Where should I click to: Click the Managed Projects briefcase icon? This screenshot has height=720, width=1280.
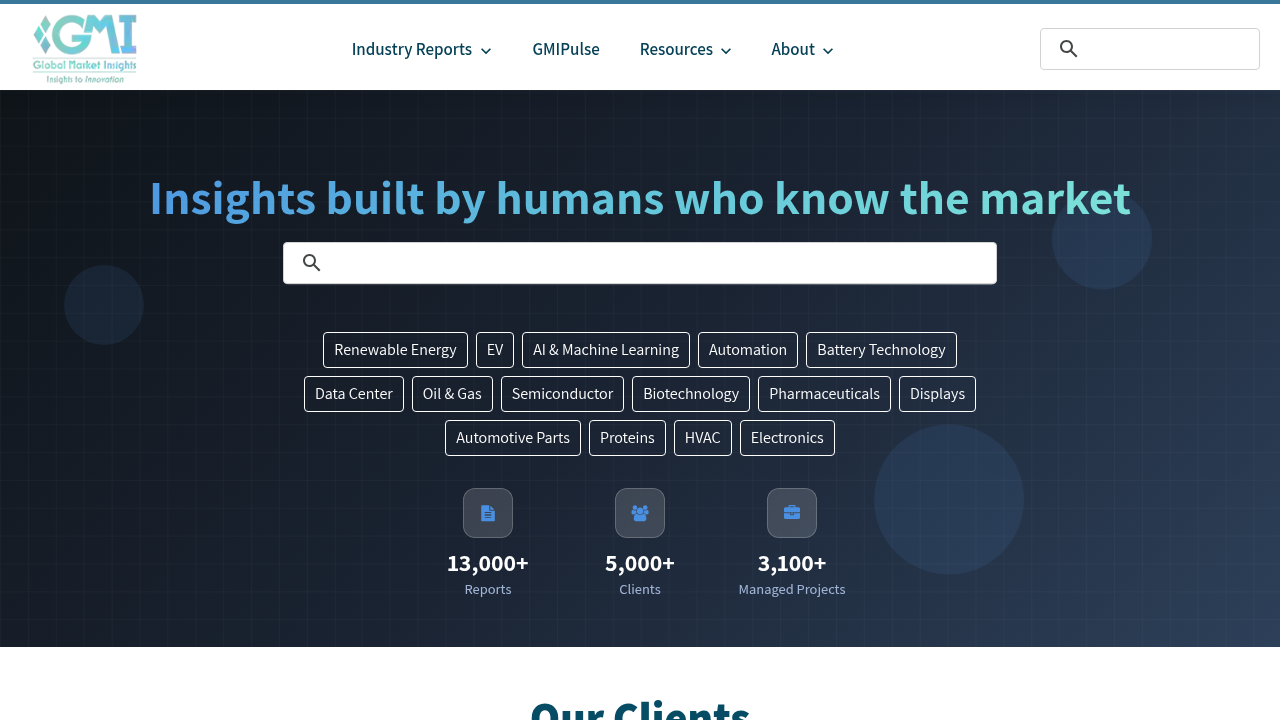tap(792, 513)
